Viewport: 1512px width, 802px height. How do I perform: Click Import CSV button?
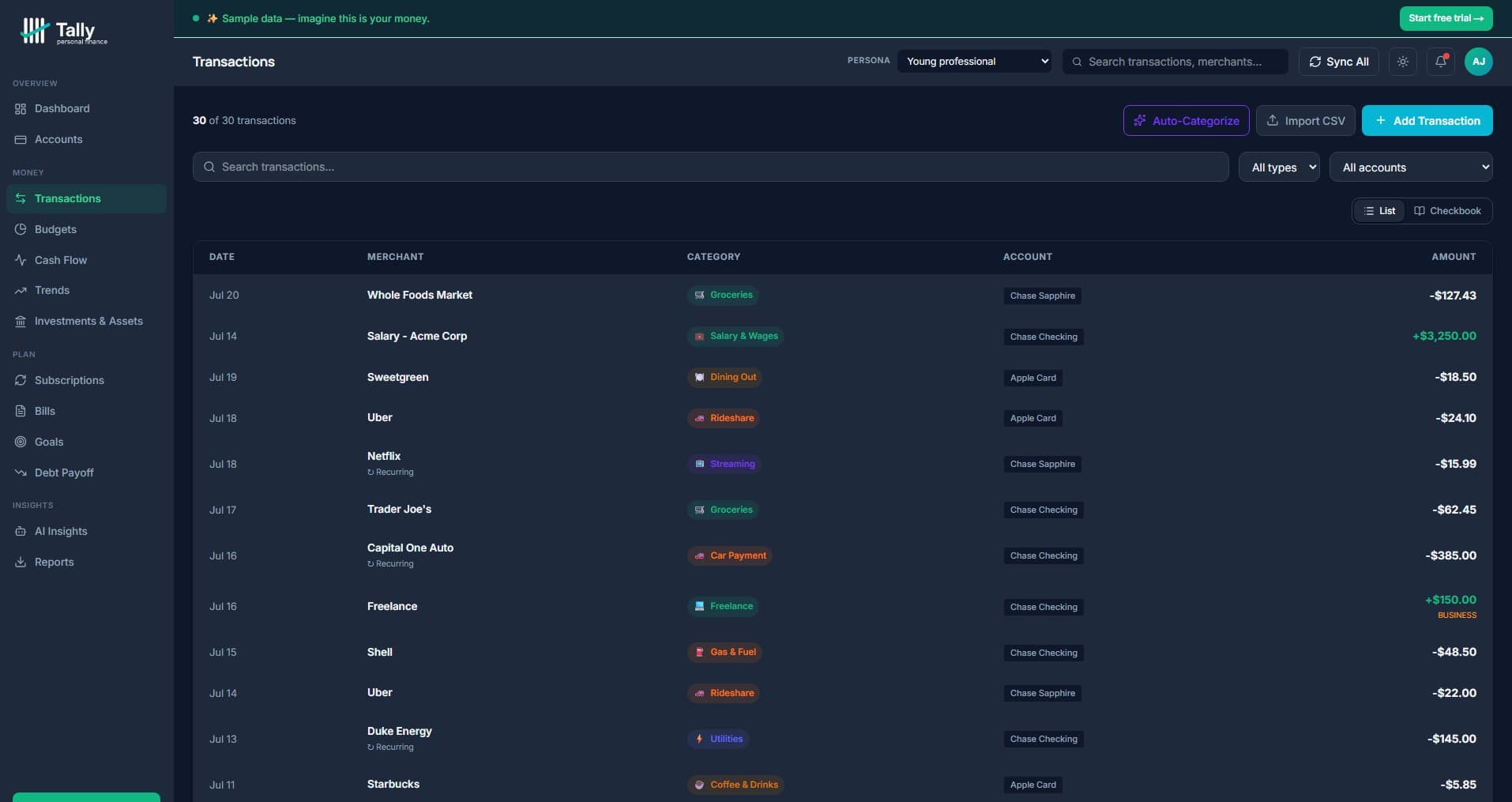point(1305,121)
